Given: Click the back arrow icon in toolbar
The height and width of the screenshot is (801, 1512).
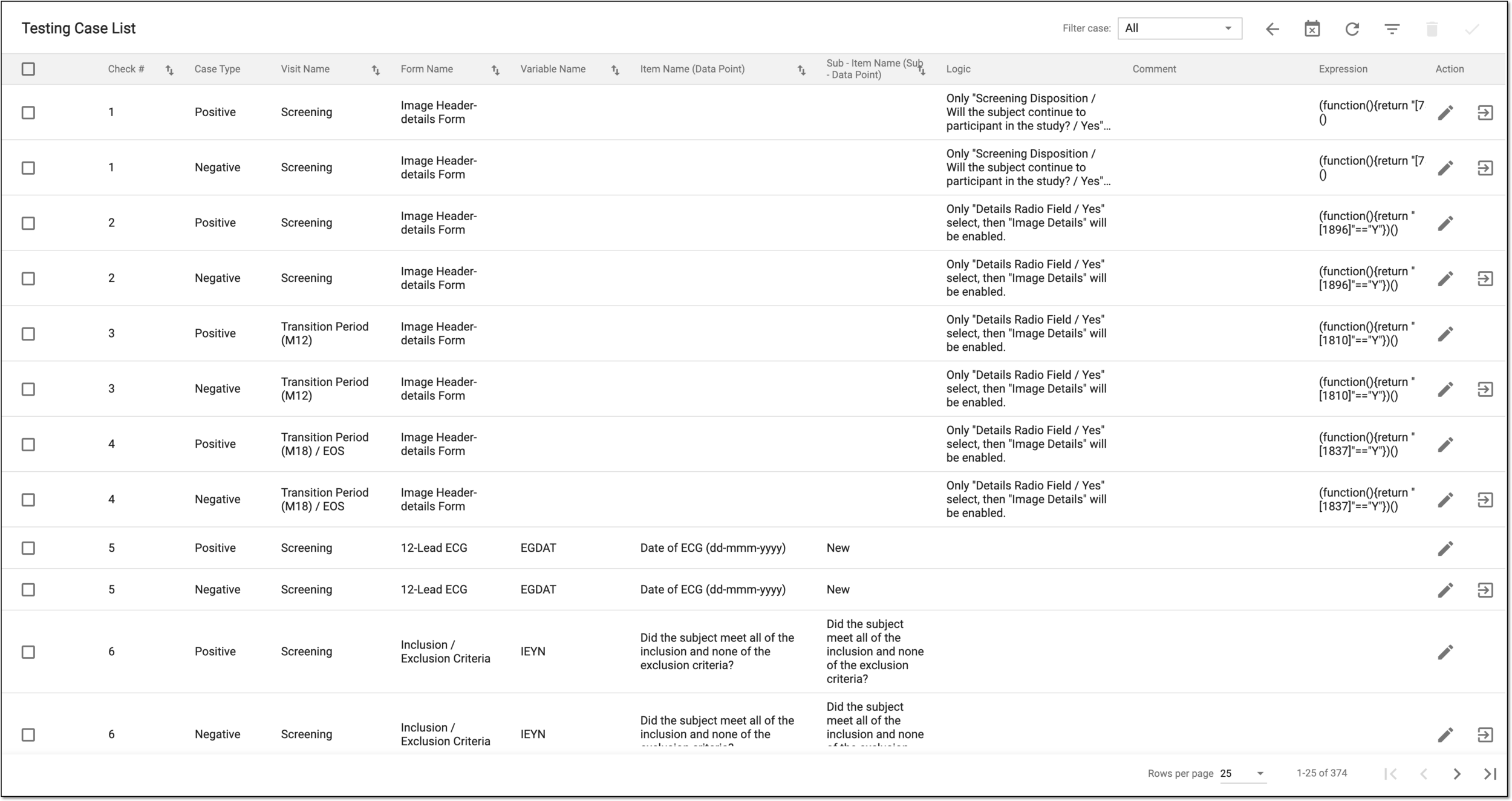Looking at the screenshot, I should (x=1272, y=29).
